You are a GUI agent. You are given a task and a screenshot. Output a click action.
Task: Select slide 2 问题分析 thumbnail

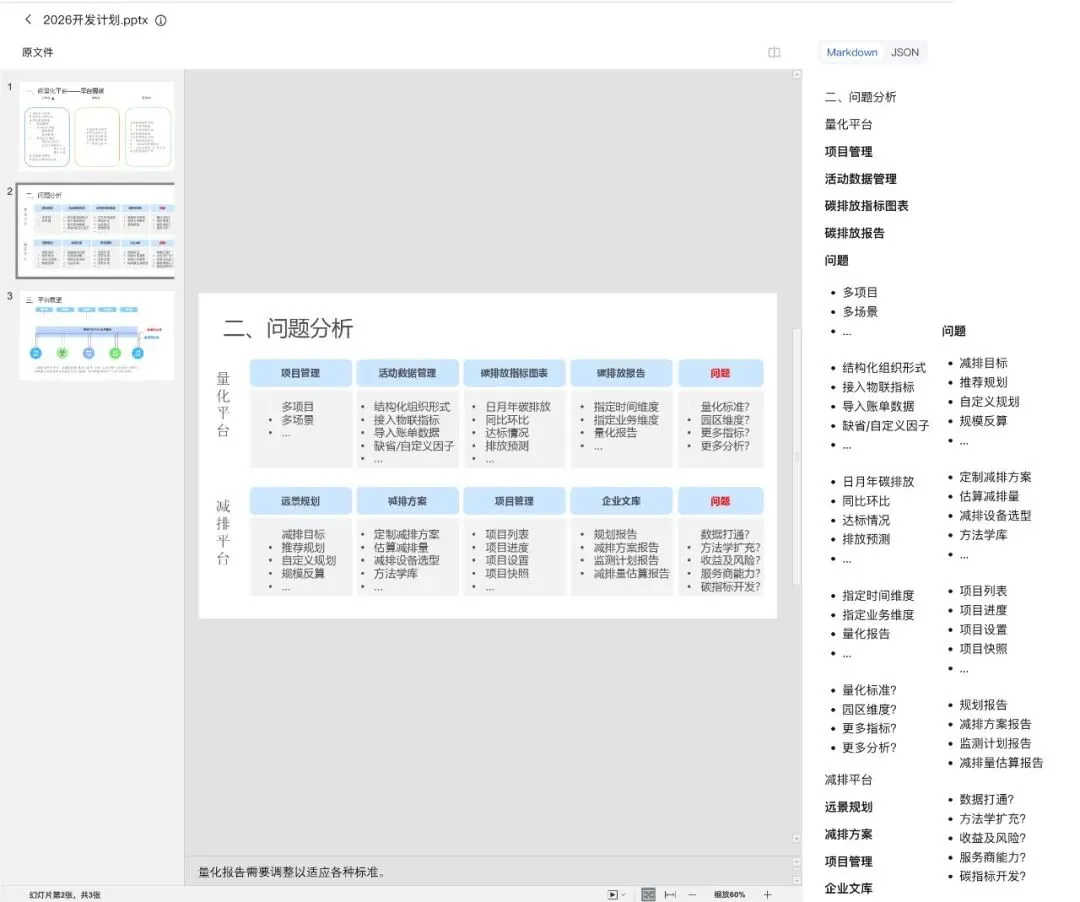[x=96, y=231]
